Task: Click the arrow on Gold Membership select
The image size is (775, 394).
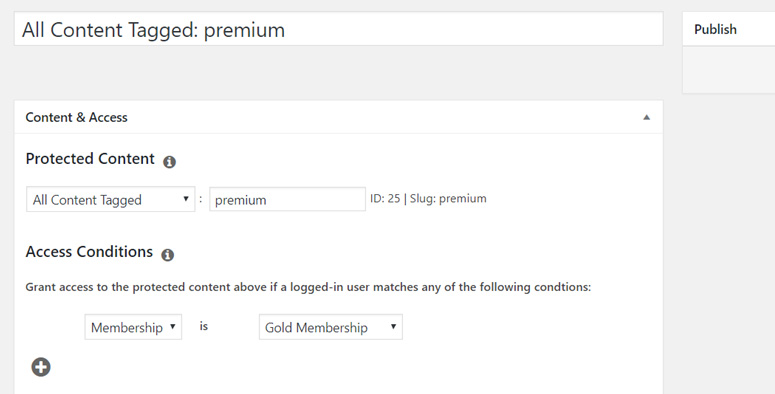Action: tap(393, 326)
